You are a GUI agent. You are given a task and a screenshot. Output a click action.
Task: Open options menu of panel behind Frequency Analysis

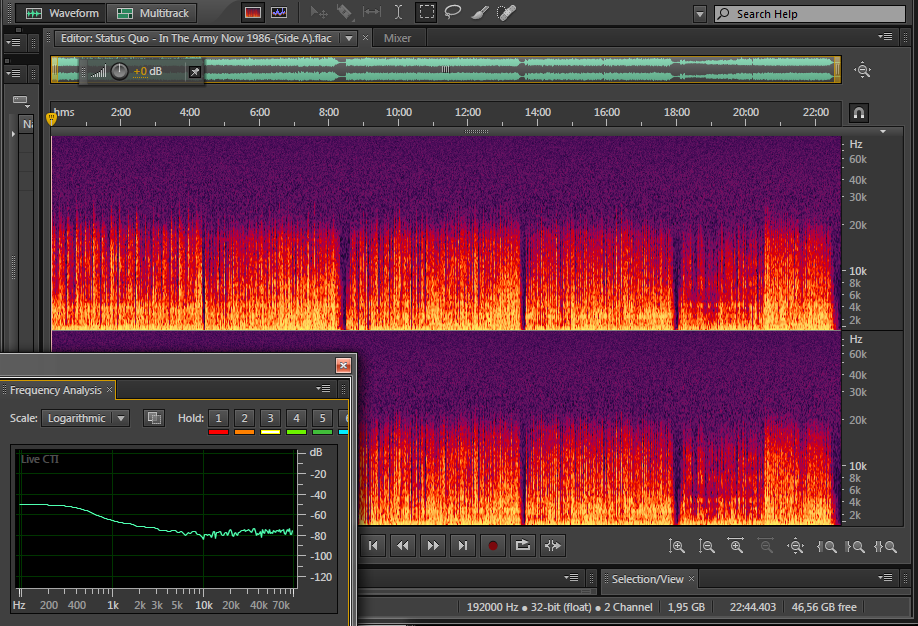tap(571, 577)
